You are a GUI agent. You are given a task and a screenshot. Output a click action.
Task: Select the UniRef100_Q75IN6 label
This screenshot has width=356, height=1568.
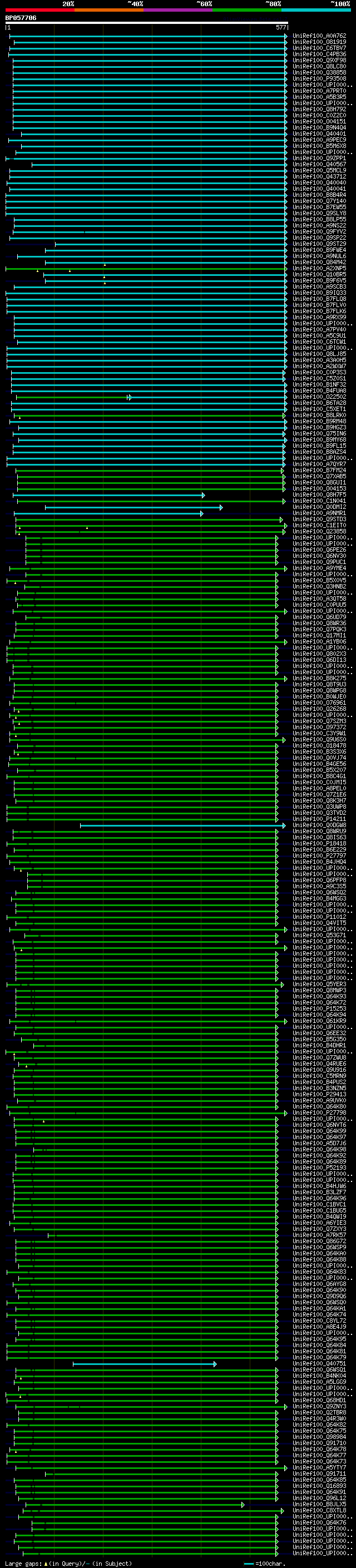click(319, 433)
